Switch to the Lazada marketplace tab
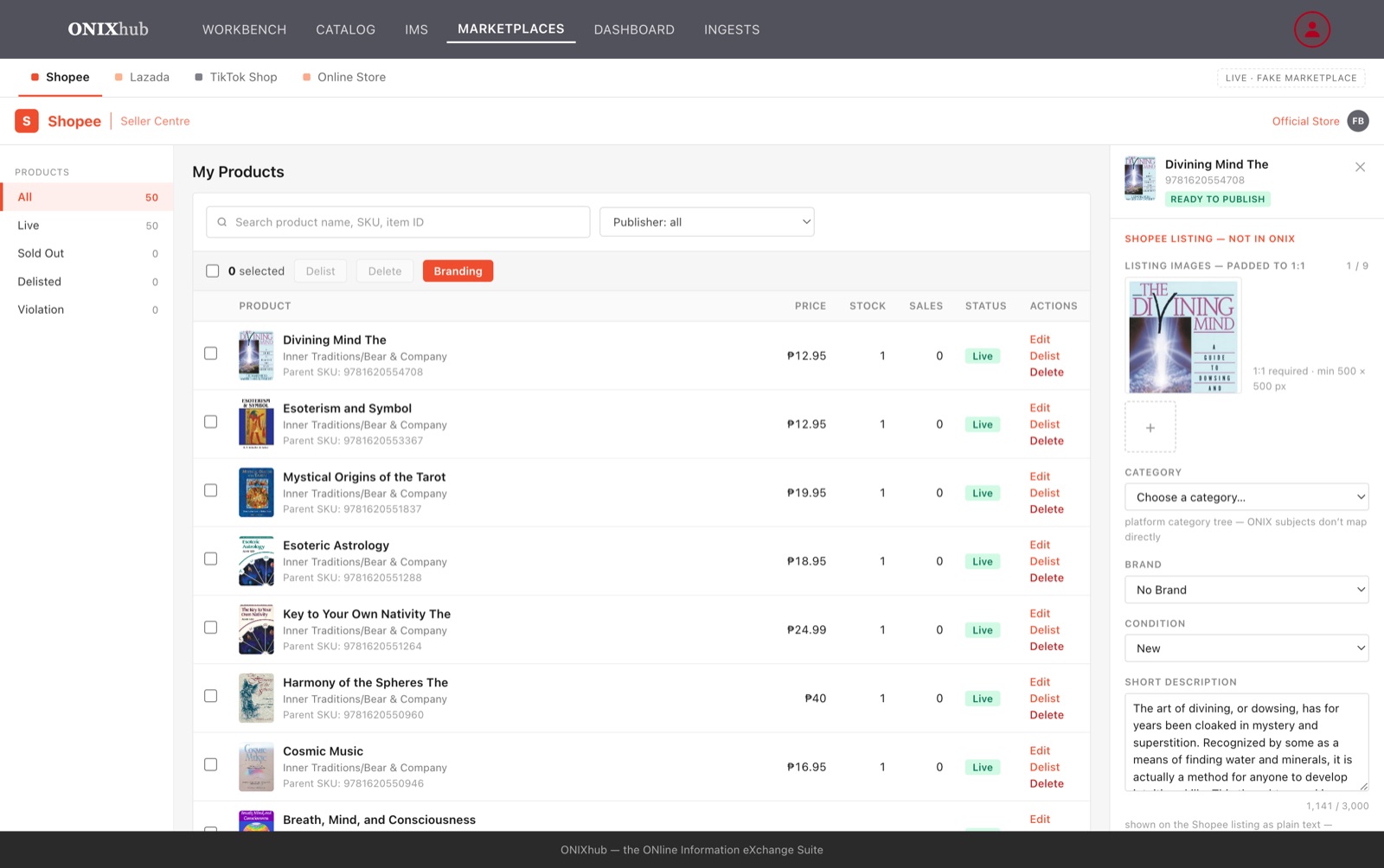This screenshot has width=1384, height=868. point(142,77)
